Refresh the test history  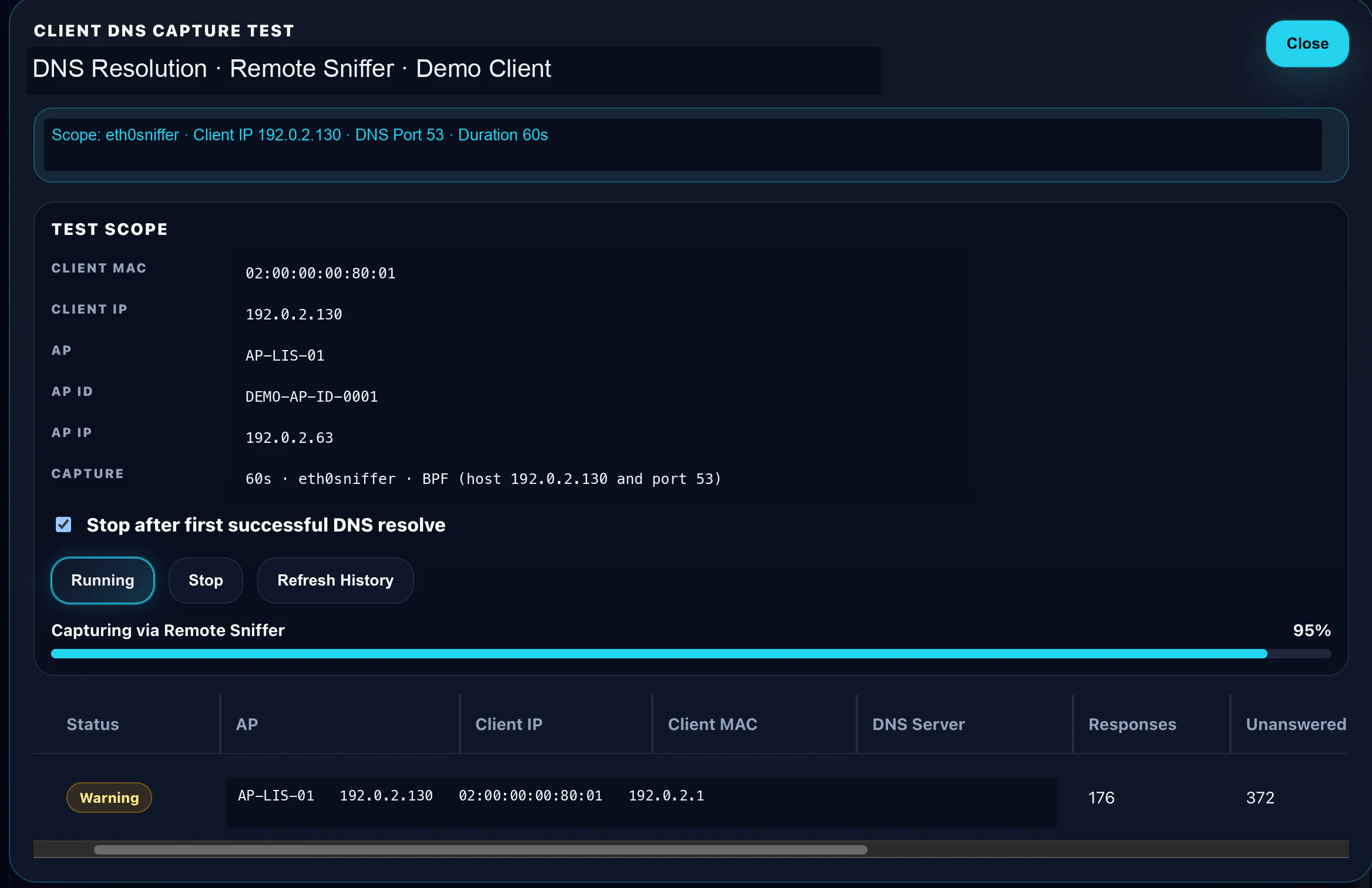point(335,580)
